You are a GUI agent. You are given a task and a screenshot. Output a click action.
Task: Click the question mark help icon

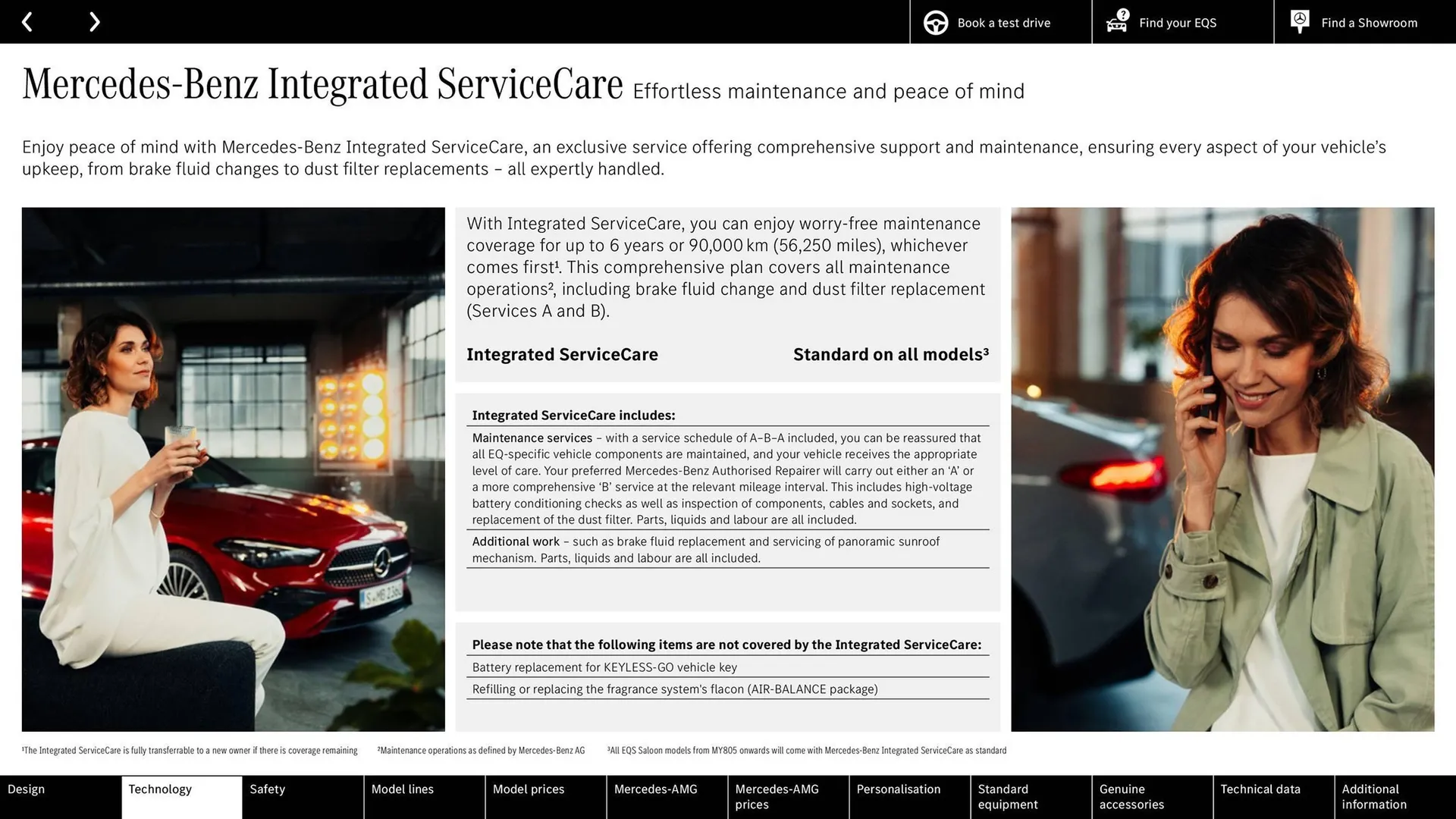pos(1122,14)
